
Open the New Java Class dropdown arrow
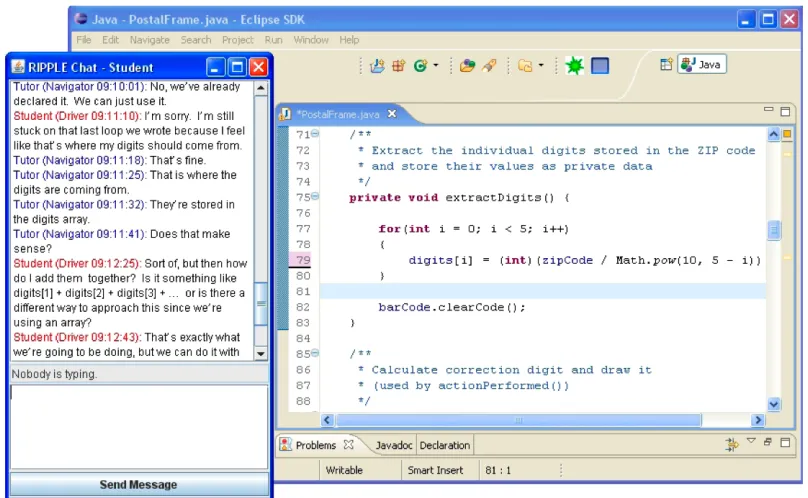(436, 65)
